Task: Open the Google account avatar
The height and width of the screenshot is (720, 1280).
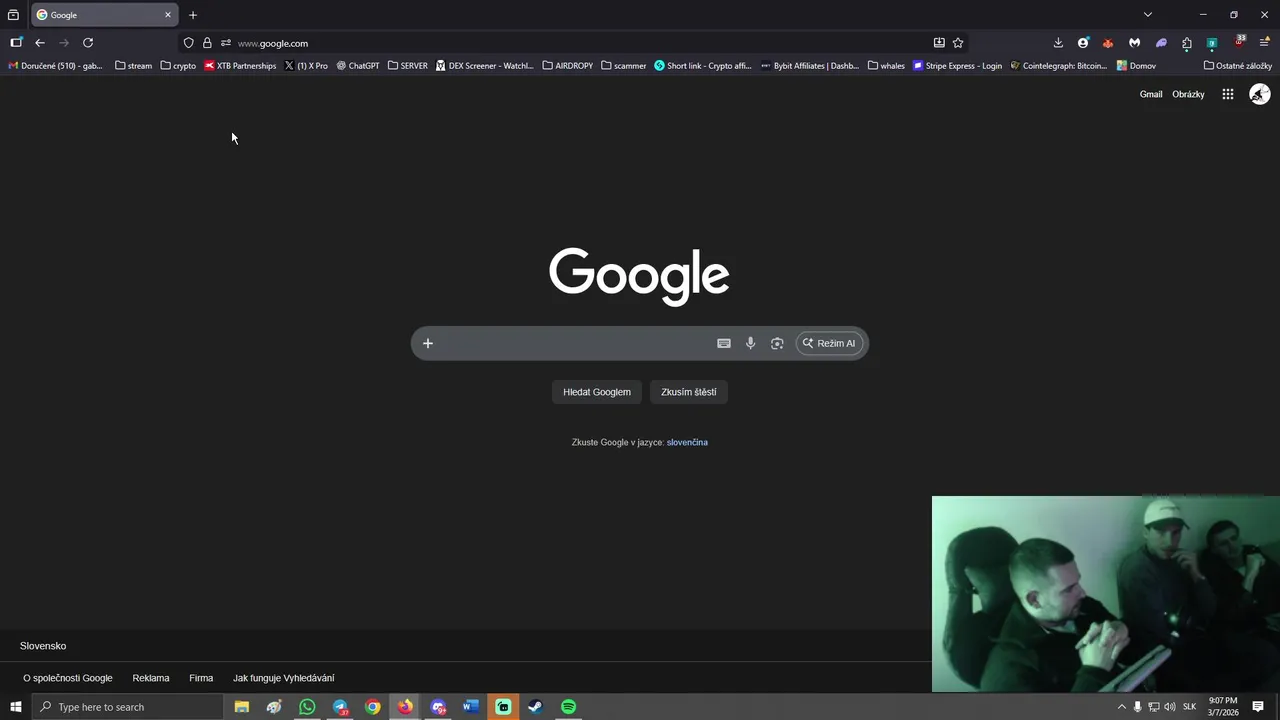Action: (x=1260, y=94)
